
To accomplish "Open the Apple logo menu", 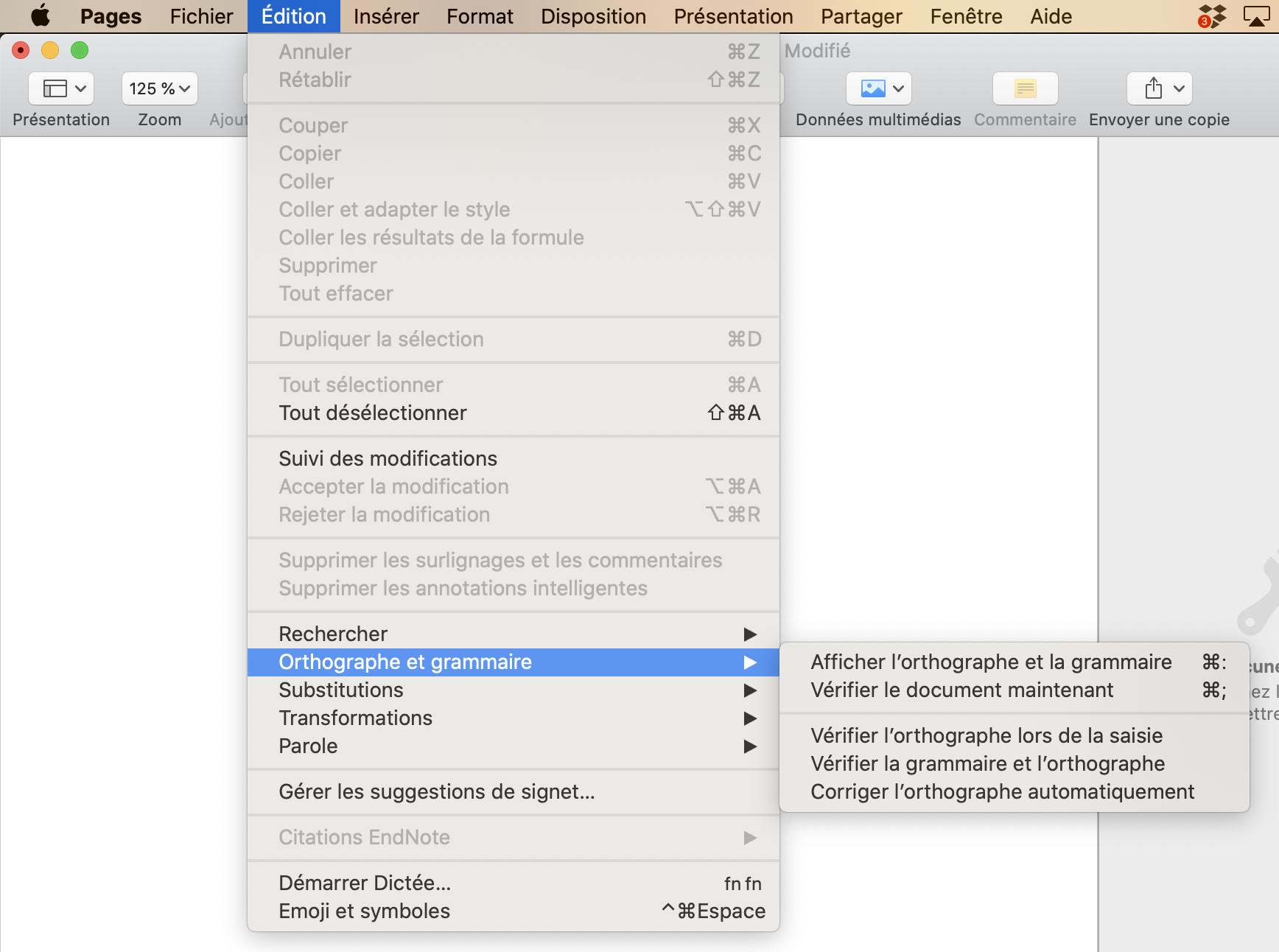I will click(x=41, y=16).
